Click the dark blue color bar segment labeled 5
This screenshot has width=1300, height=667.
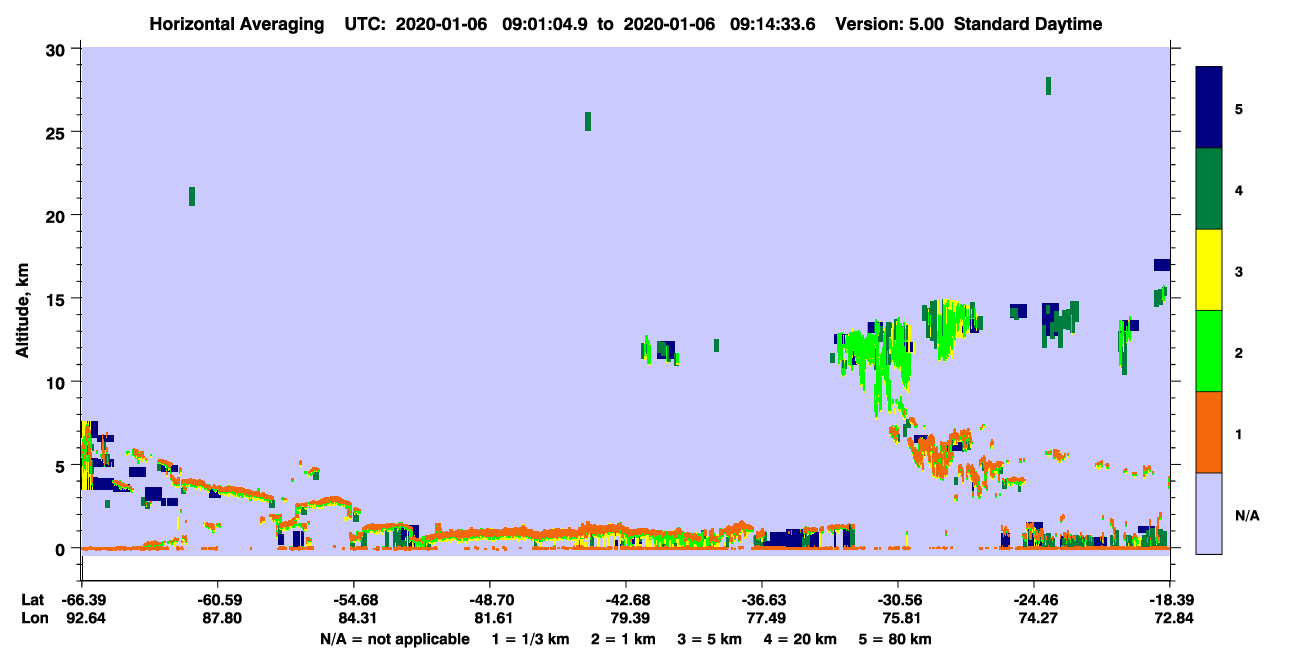pos(1209,108)
